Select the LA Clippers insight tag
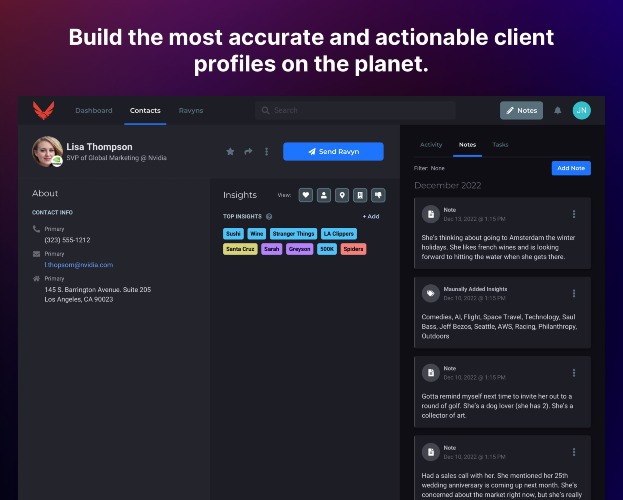 point(339,234)
